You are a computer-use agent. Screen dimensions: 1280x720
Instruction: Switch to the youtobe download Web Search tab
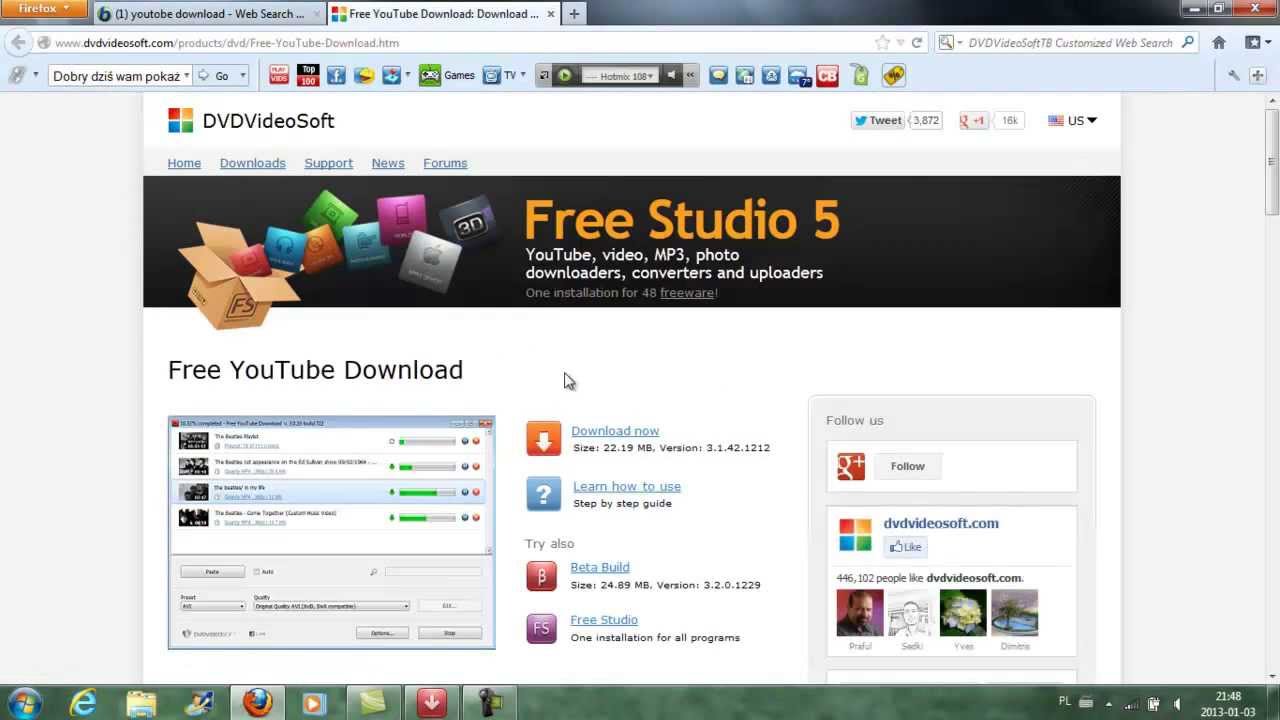point(208,14)
